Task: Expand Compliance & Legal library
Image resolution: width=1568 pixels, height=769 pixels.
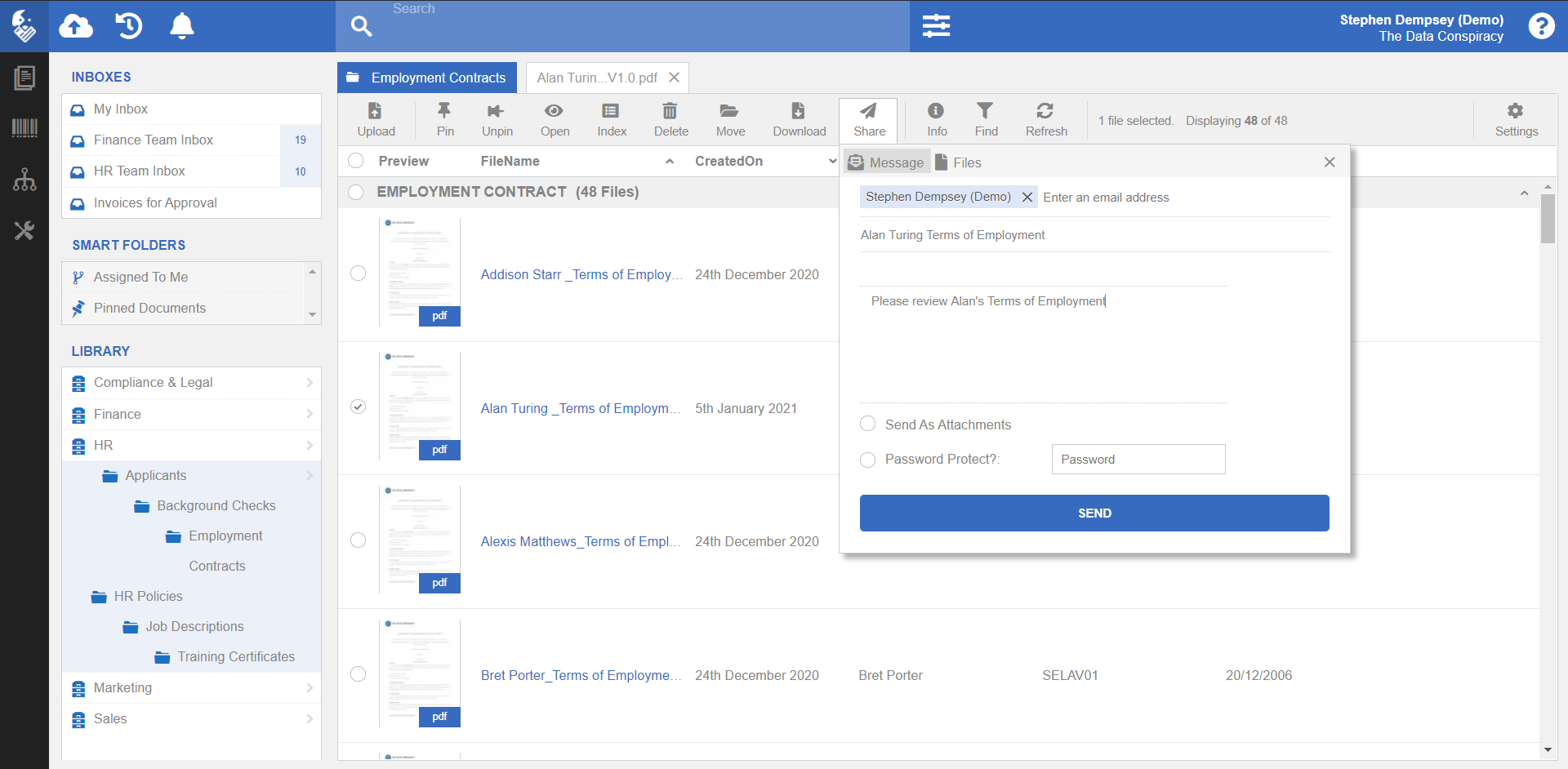Action: (310, 382)
